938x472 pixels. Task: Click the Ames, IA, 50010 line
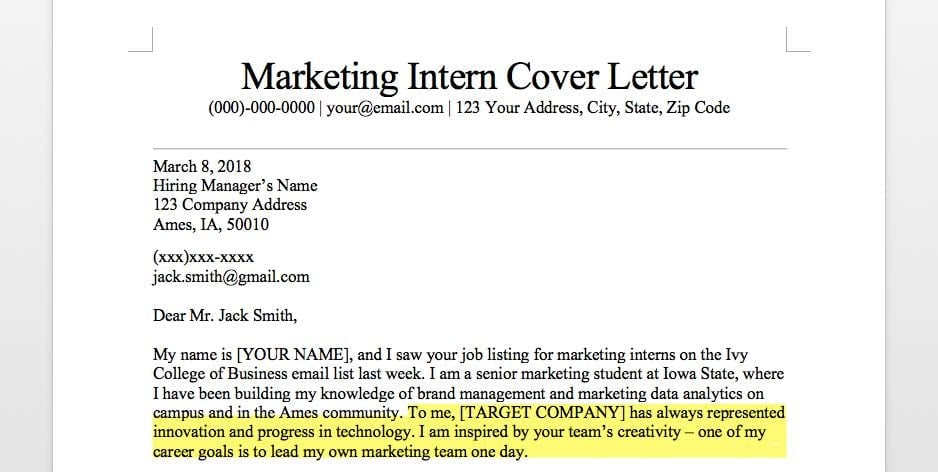coord(211,224)
